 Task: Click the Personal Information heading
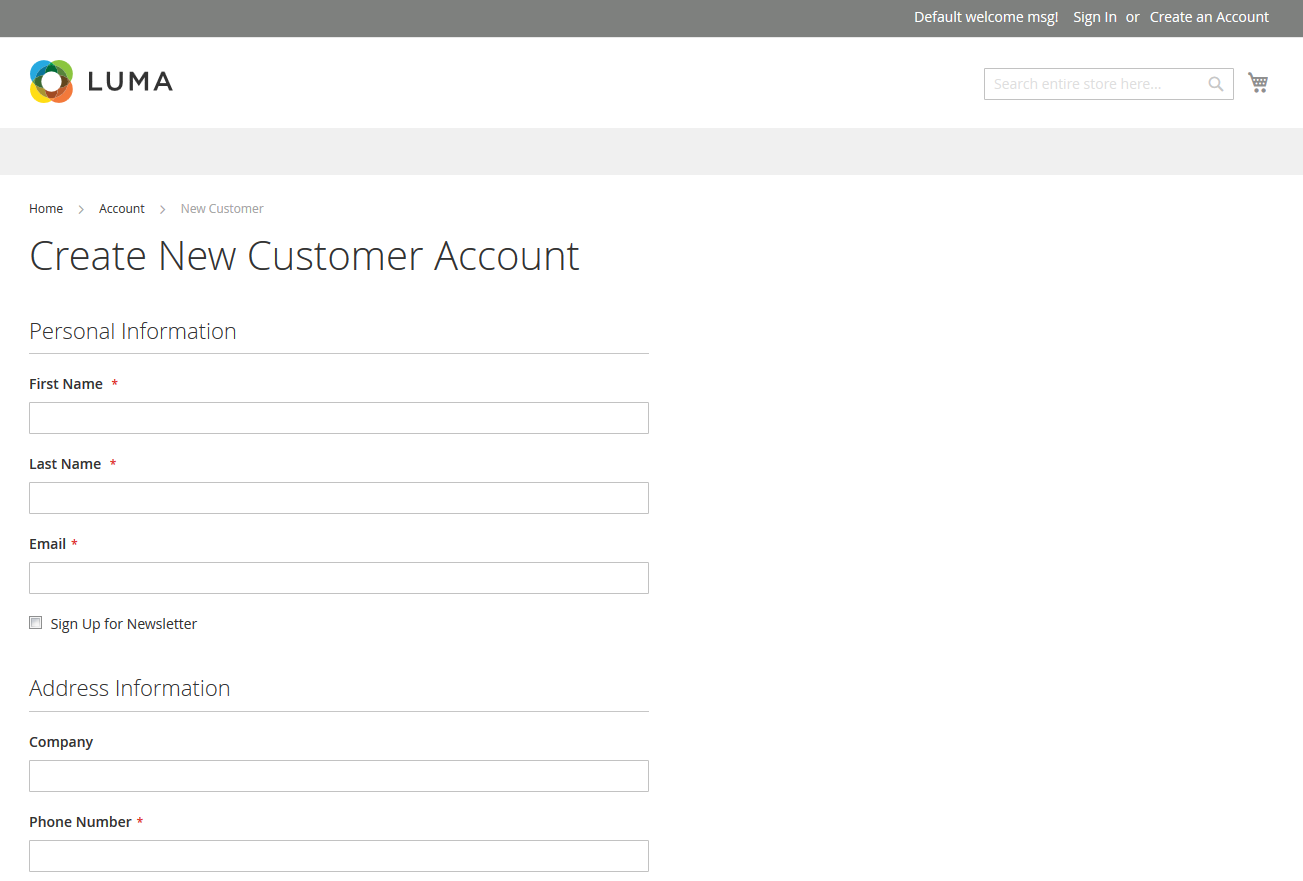pyautogui.click(x=133, y=331)
